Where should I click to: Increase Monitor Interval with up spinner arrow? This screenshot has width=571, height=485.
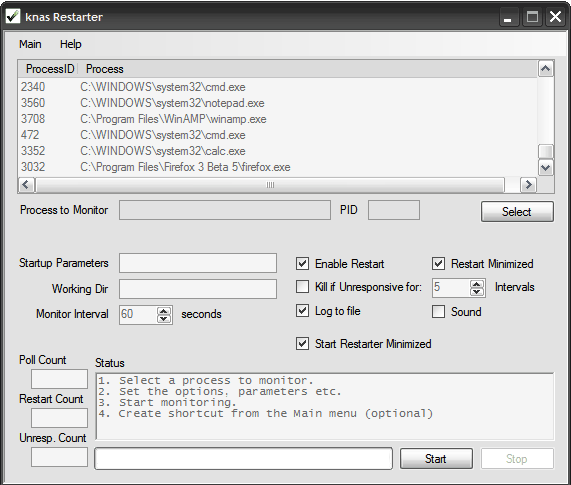pyautogui.click(x=164, y=311)
